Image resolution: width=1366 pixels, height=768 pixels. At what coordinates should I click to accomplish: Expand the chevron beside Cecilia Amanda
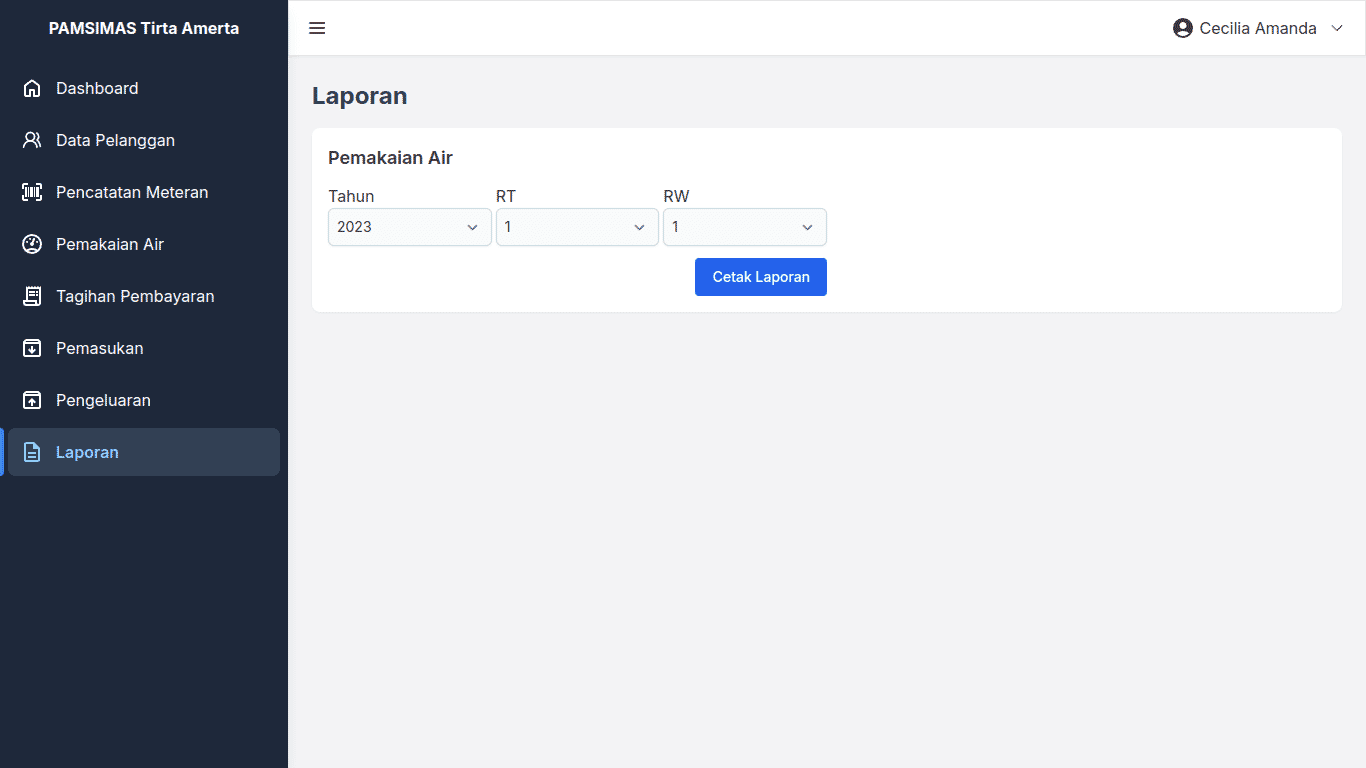[x=1337, y=28]
